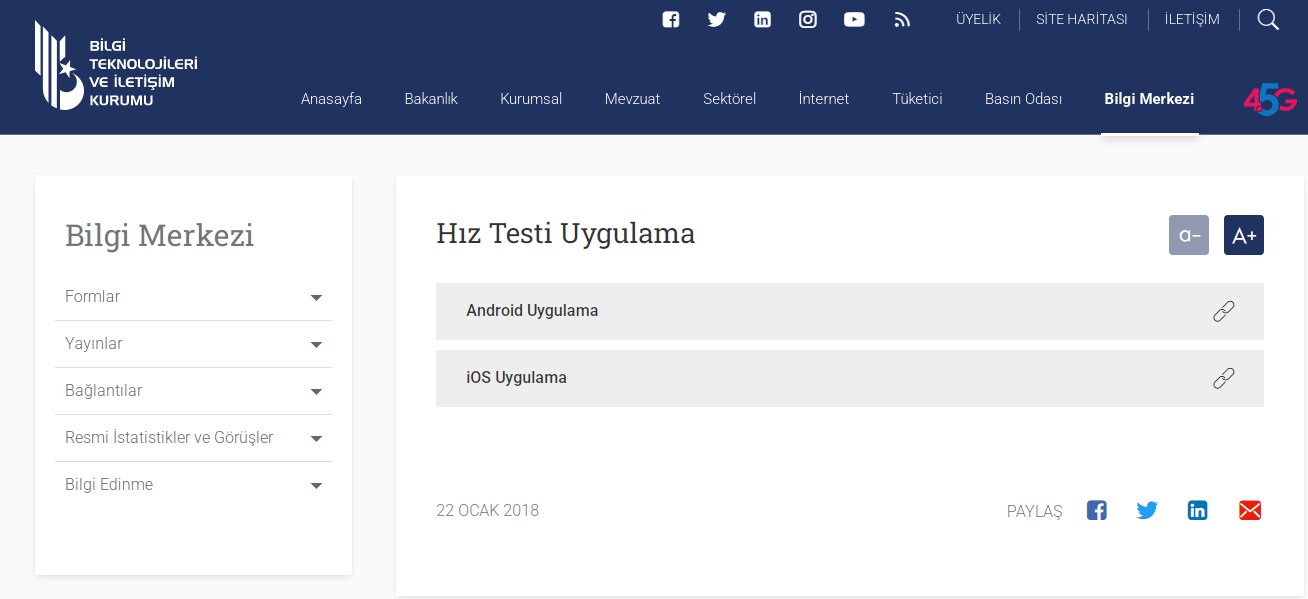
Task: Switch to the Tüketici section
Action: (917, 99)
